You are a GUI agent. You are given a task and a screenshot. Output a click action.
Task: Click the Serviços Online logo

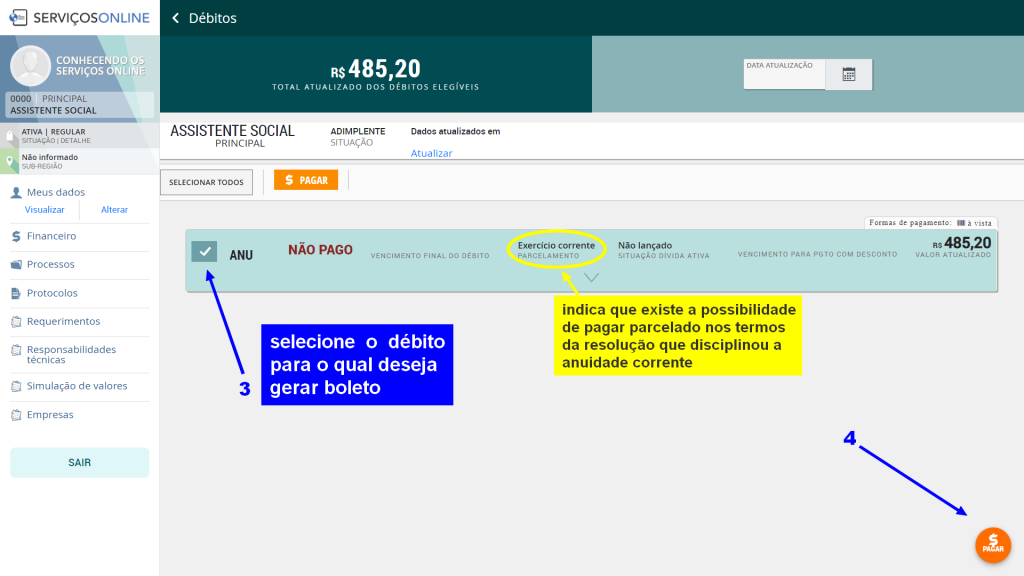click(79, 17)
